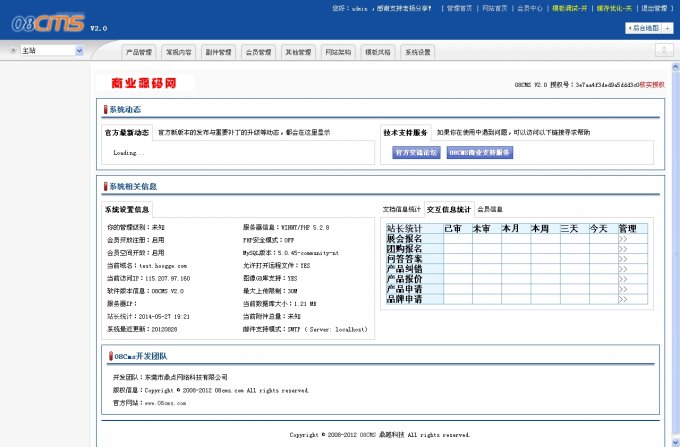Viewport: 680px width, 447px height.
Task: Click 退出管理 to log out
Action: (654, 8)
